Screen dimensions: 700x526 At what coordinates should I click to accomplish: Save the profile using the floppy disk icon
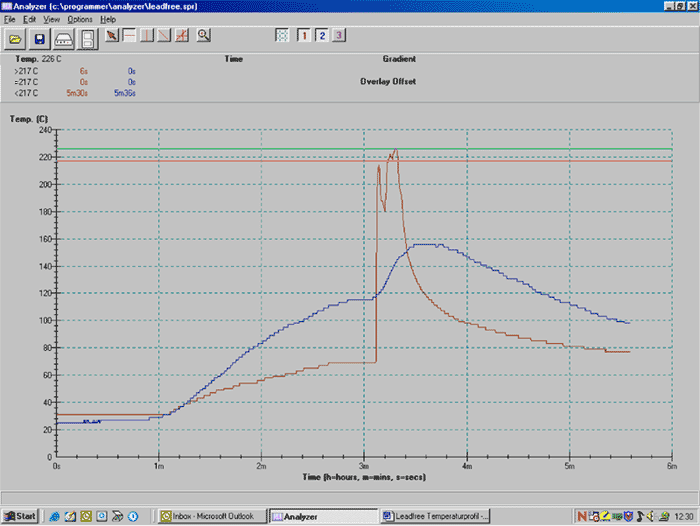click(x=39, y=39)
